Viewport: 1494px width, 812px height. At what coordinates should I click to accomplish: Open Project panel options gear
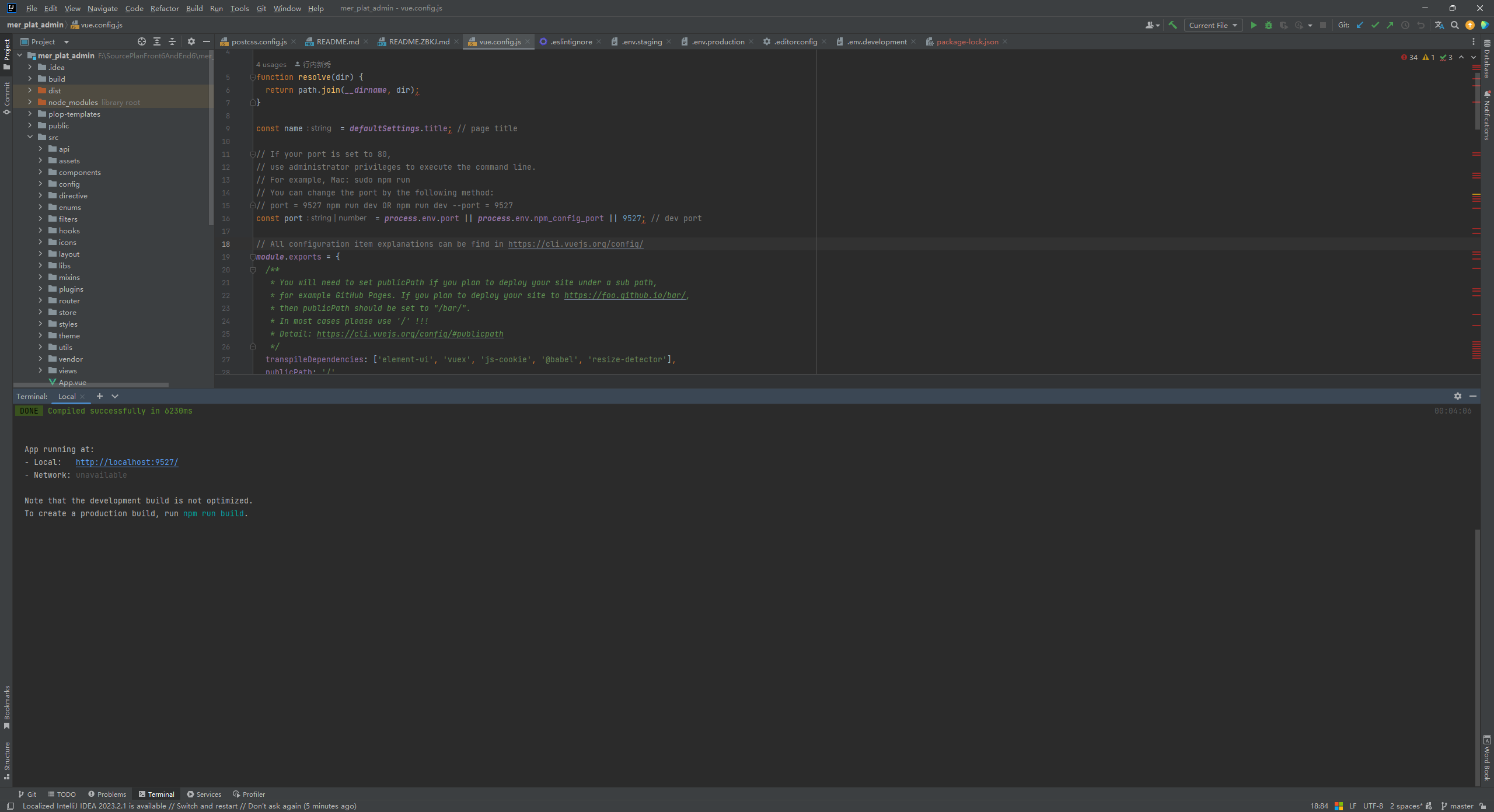coord(191,41)
